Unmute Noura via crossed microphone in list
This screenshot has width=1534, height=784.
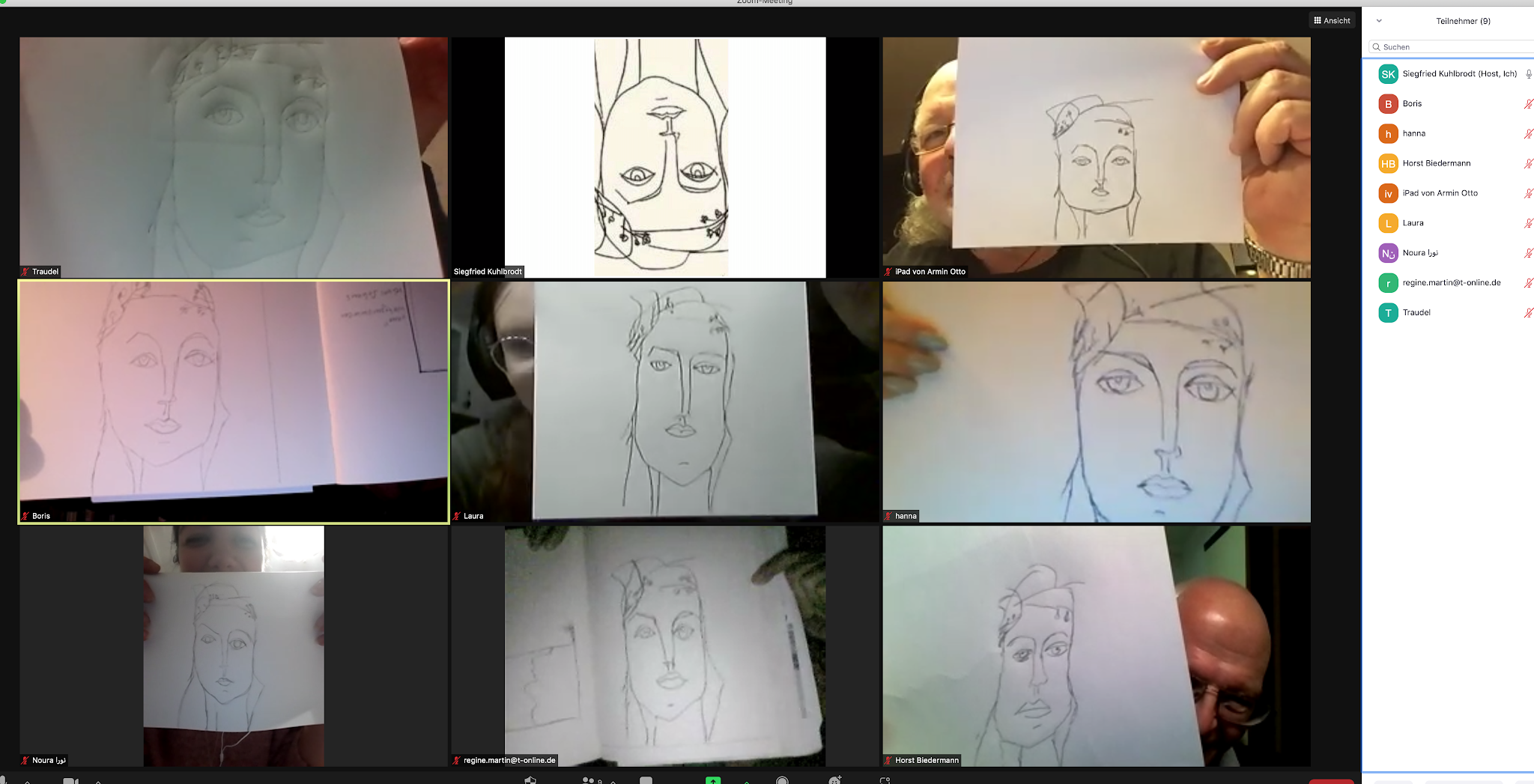click(1529, 253)
